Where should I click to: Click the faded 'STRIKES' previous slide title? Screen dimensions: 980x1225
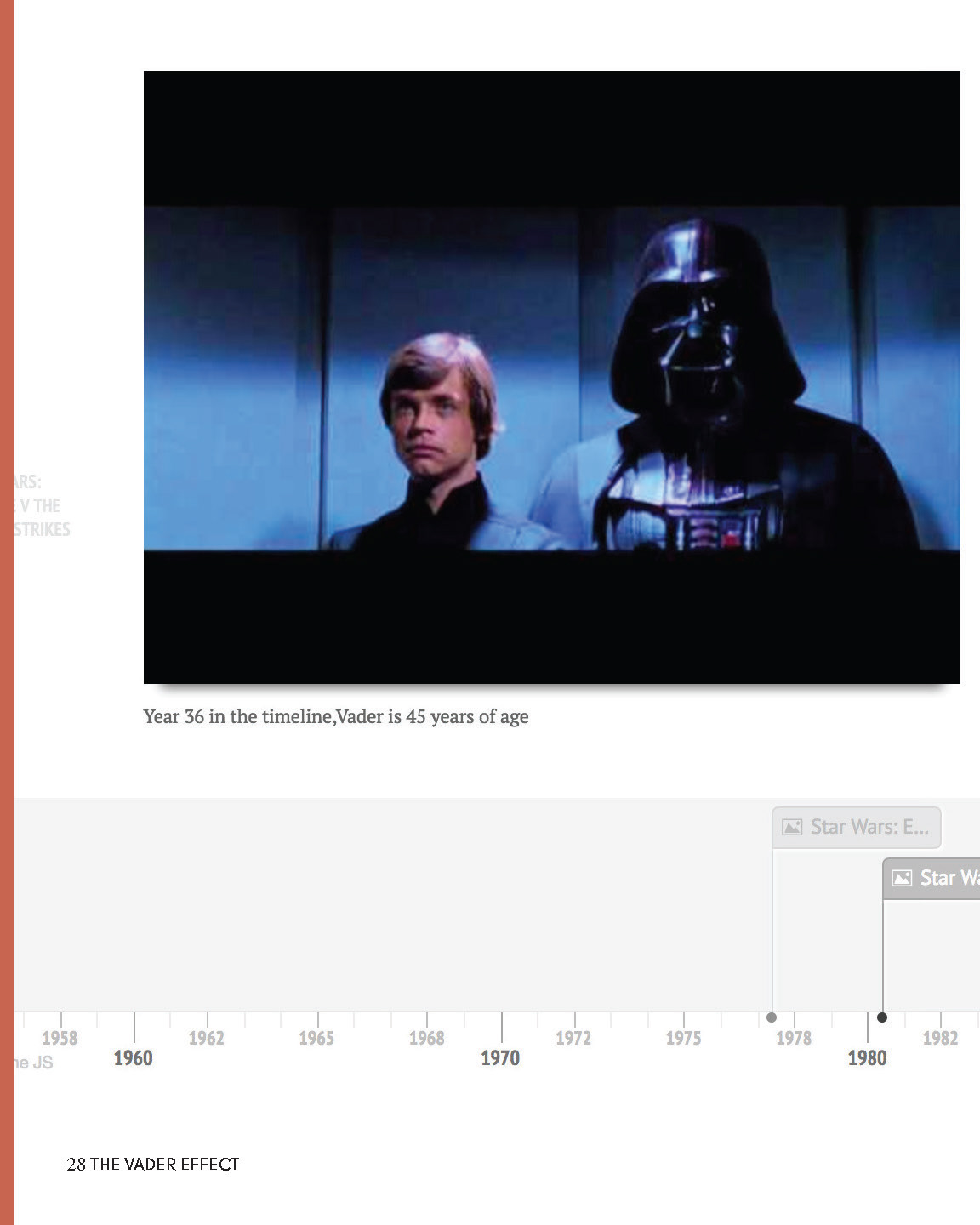coord(43,530)
